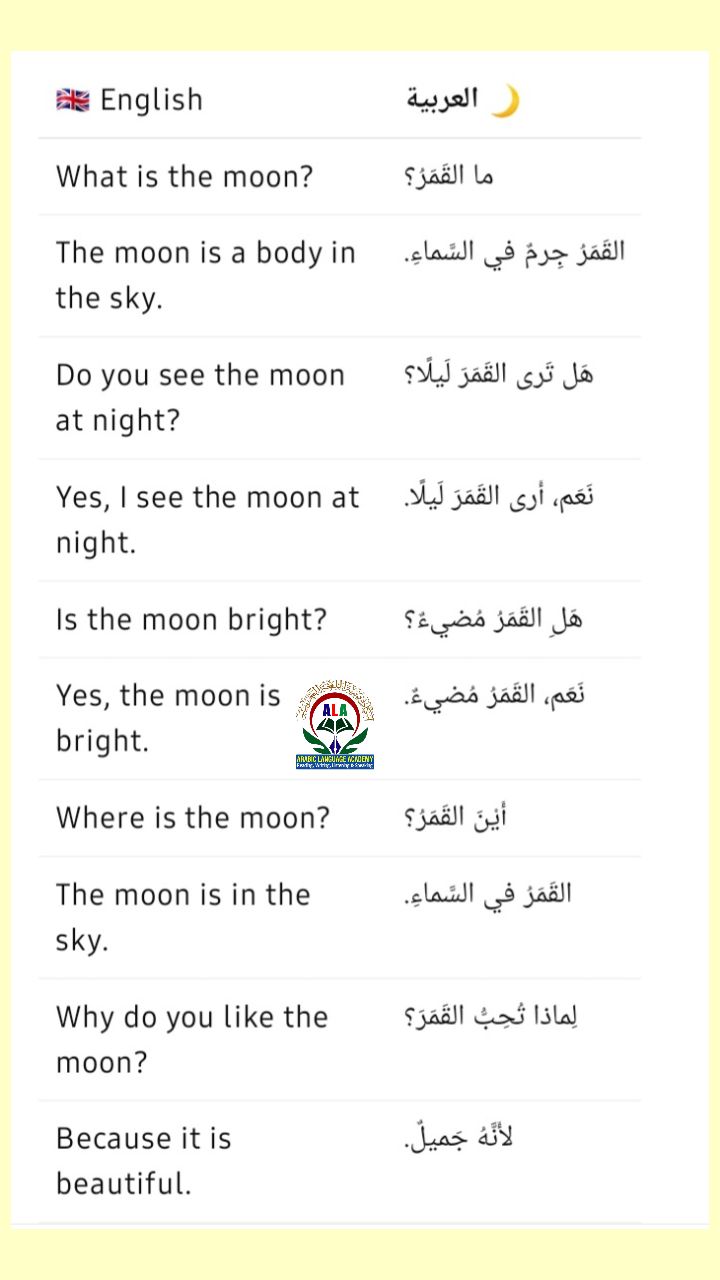Click the ALA Arabic Language Academy logo

(335, 725)
